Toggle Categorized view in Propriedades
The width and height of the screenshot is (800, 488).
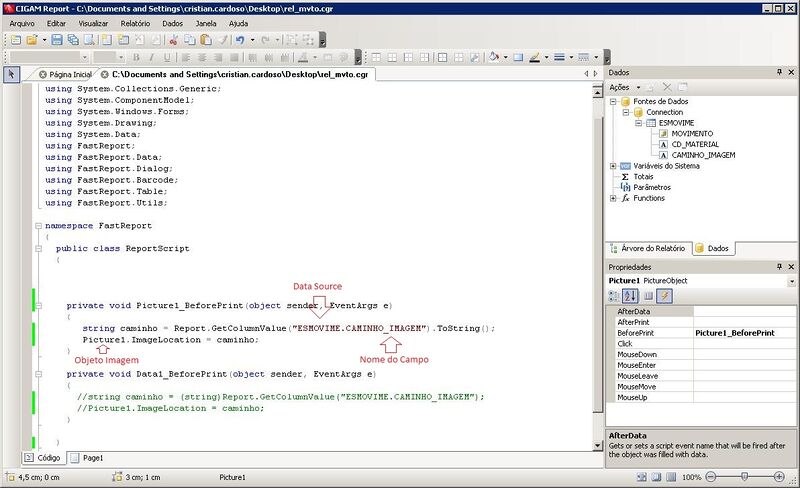pos(614,296)
